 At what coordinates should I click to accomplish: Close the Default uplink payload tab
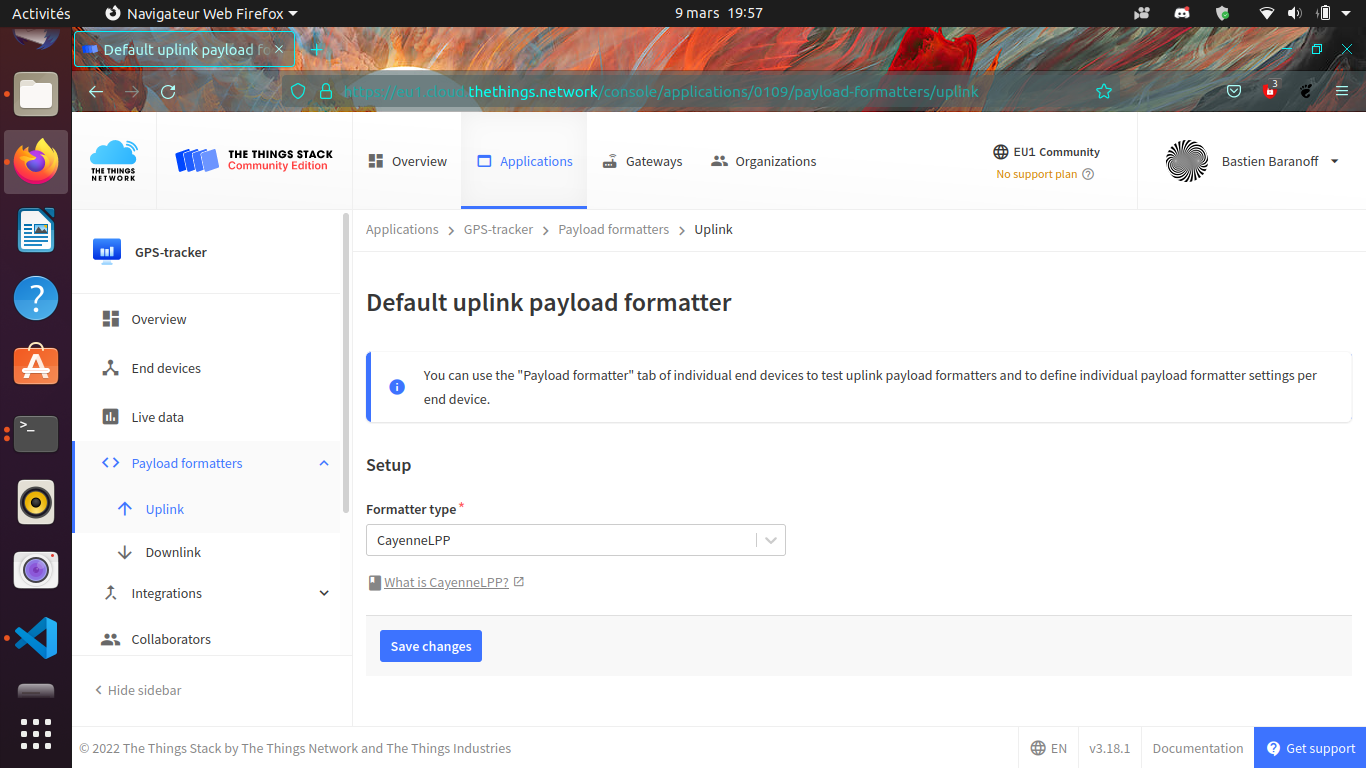[280, 49]
